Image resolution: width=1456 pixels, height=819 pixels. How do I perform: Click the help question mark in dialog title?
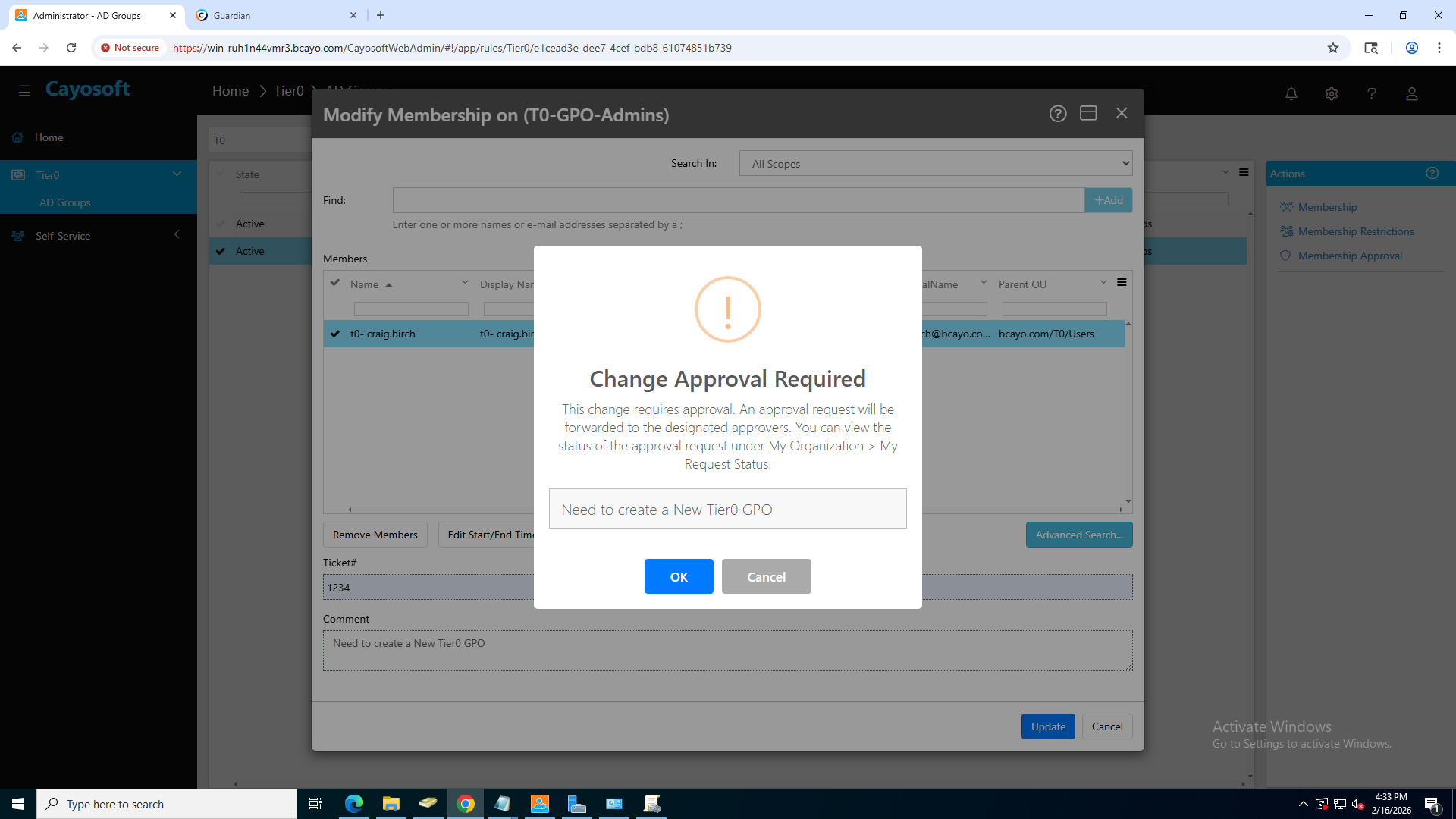tap(1057, 114)
